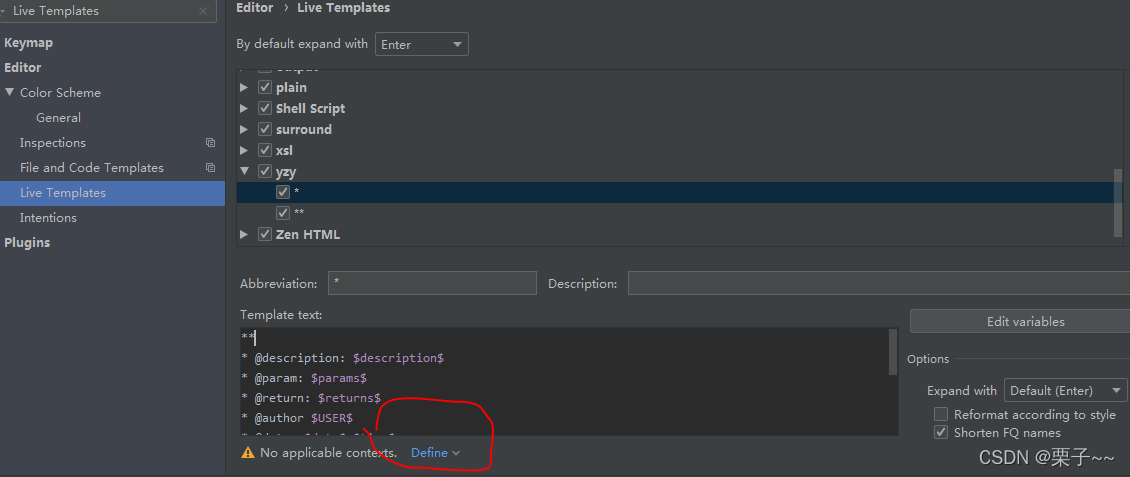Click the template list scrollbar
The image size is (1130, 477).
click(1117, 202)
